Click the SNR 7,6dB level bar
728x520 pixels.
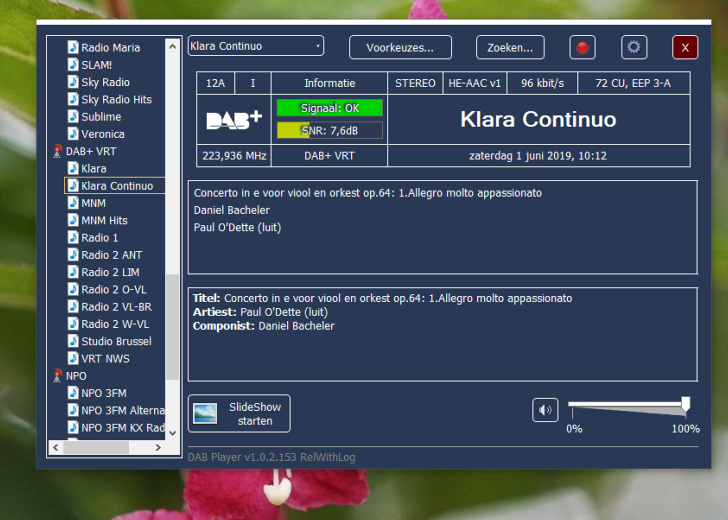click(x=330, y=130)
